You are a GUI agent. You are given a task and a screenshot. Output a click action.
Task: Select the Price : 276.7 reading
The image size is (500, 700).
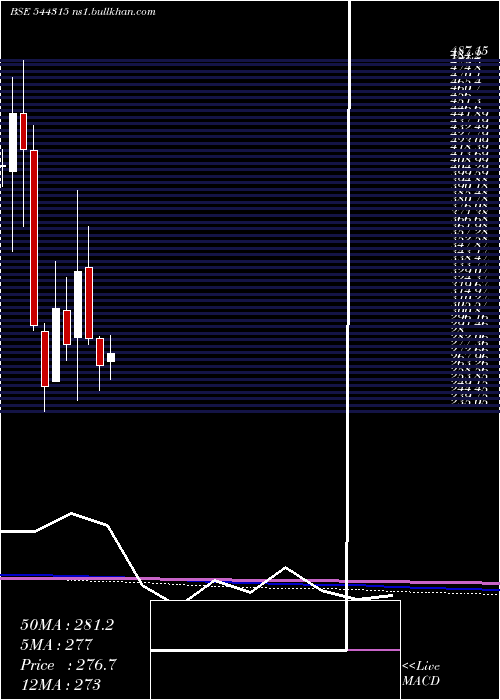click(x=68, y=665)
